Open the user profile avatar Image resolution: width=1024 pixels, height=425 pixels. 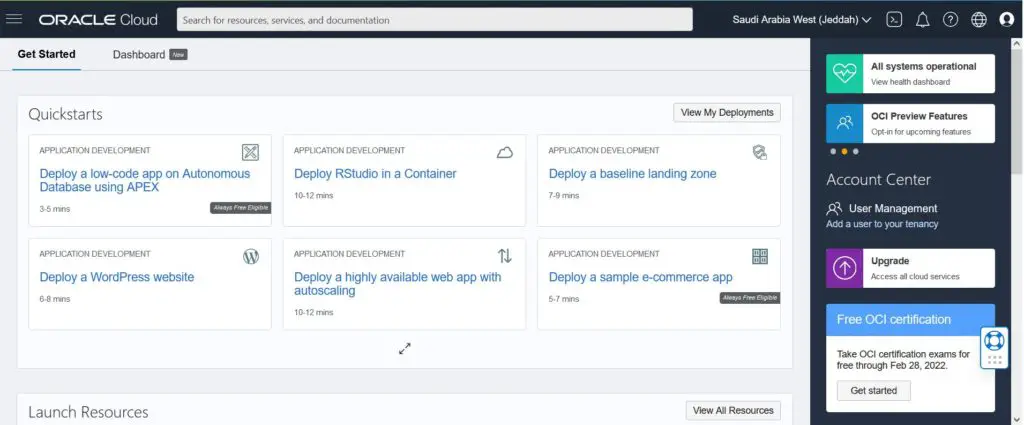(1006, 20)
